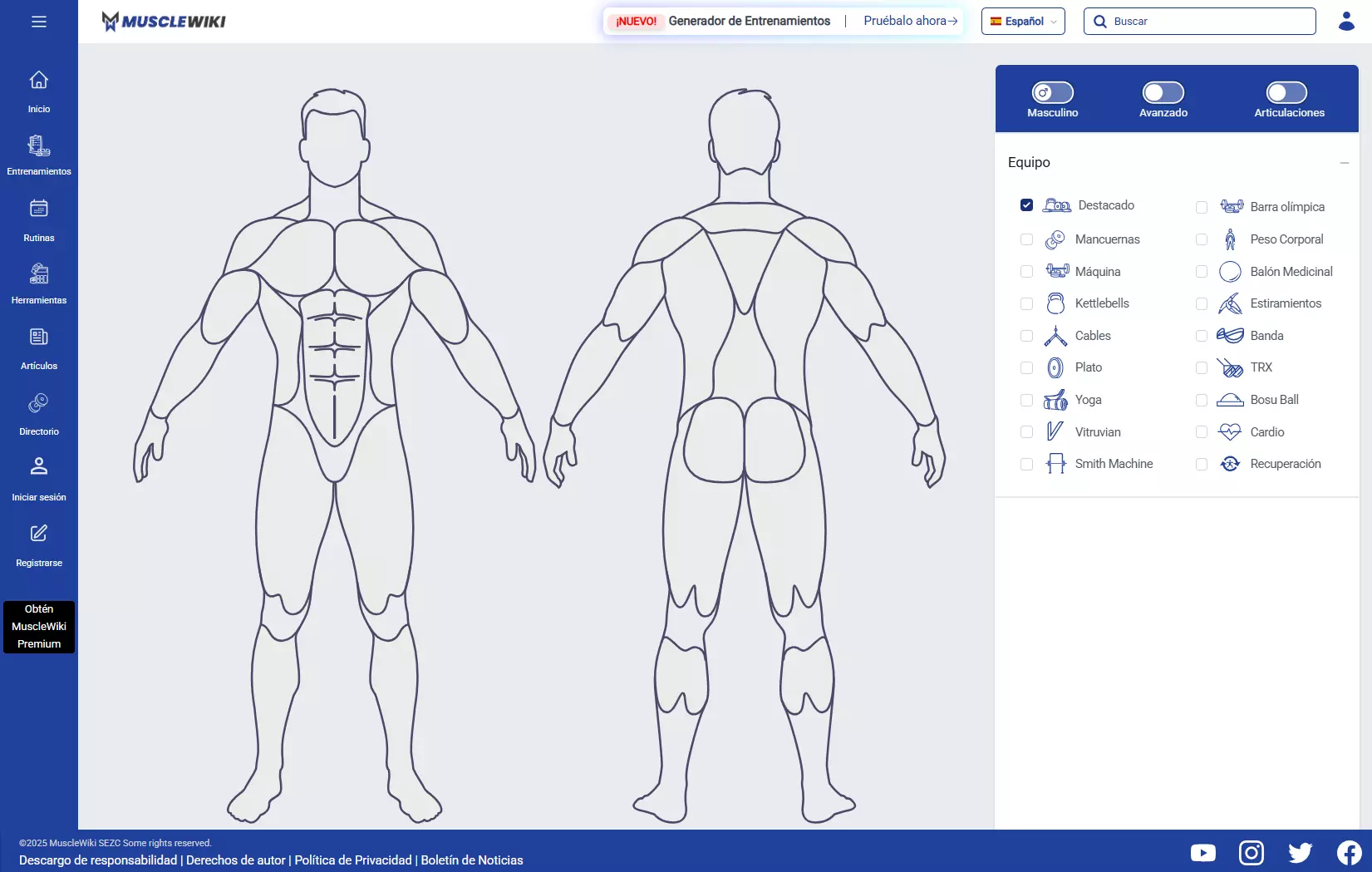Check the Kettlebells checkbox
The height and width of the screenshot is (872, 1372).
(x=1027, y=303)
